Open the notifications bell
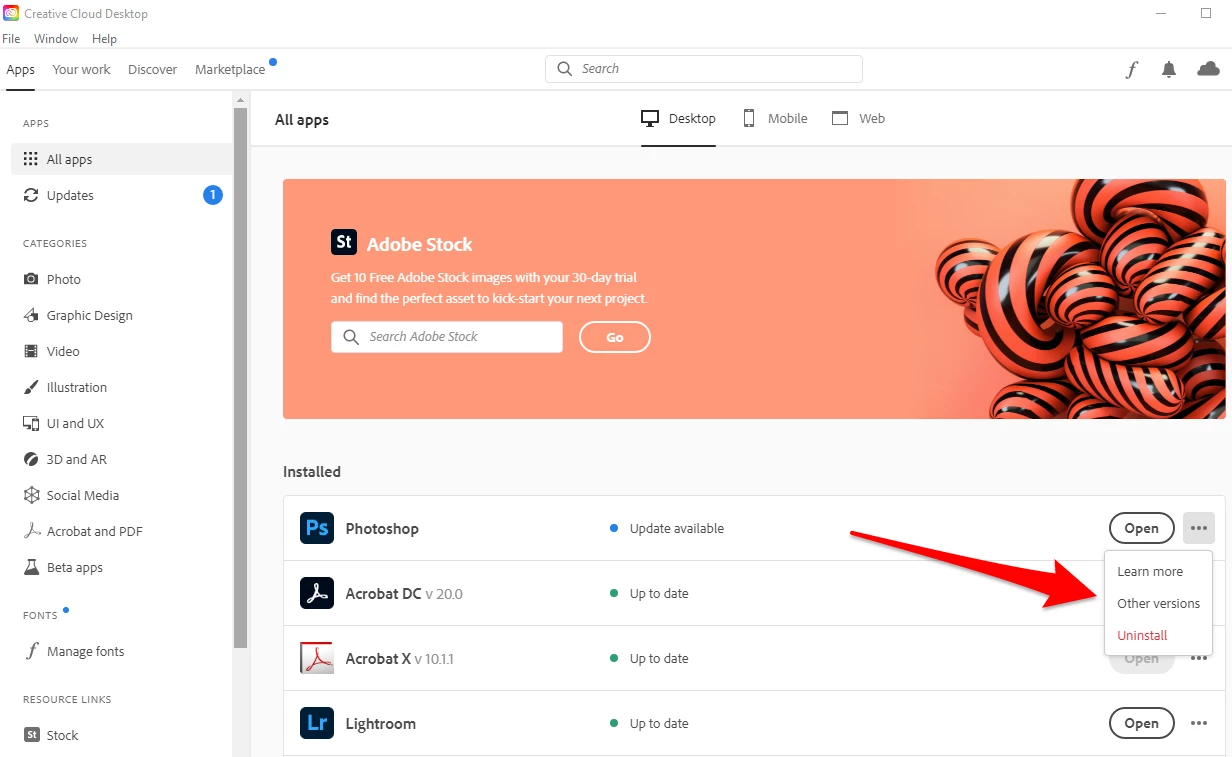The height and width of the screenshot is (757, 1232). tap(1169, 69)
